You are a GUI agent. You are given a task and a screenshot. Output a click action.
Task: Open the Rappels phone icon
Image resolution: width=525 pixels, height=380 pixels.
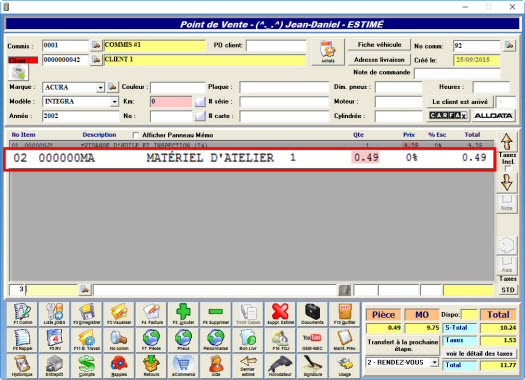[119, 366]
